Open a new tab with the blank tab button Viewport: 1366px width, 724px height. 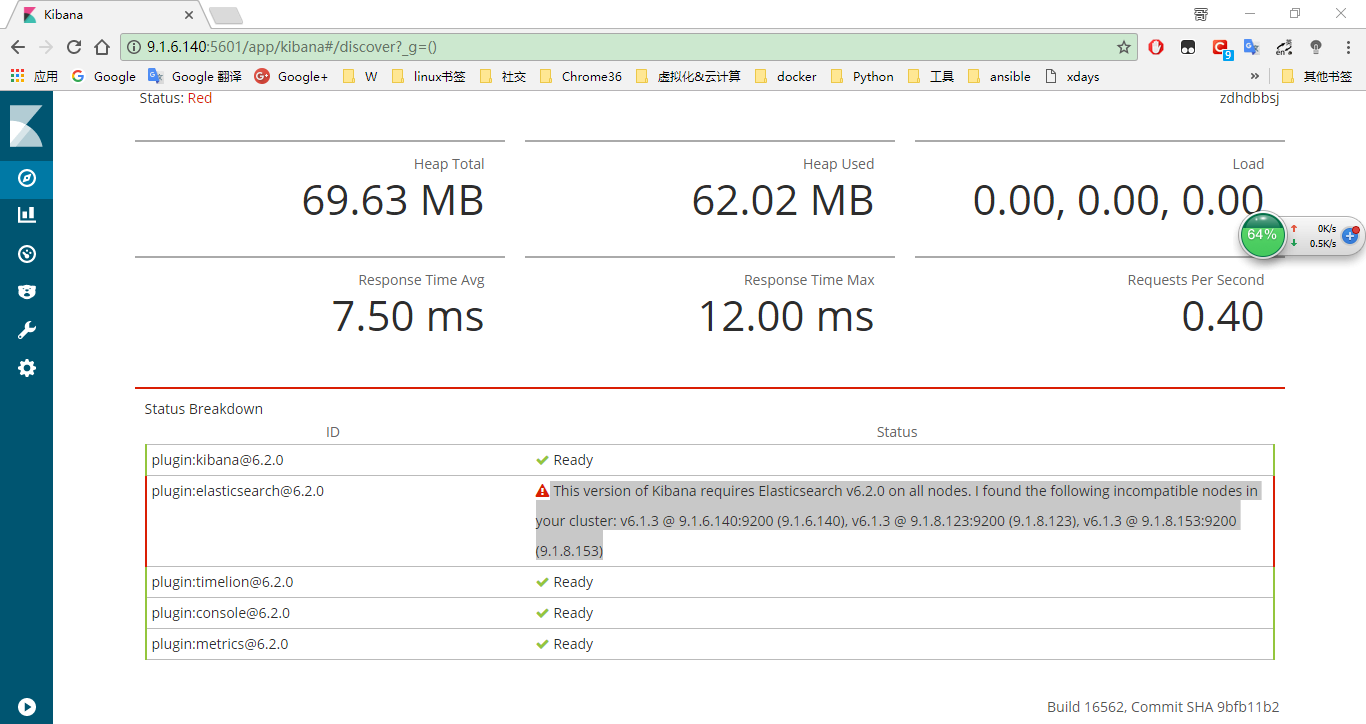tap(225, 15)
